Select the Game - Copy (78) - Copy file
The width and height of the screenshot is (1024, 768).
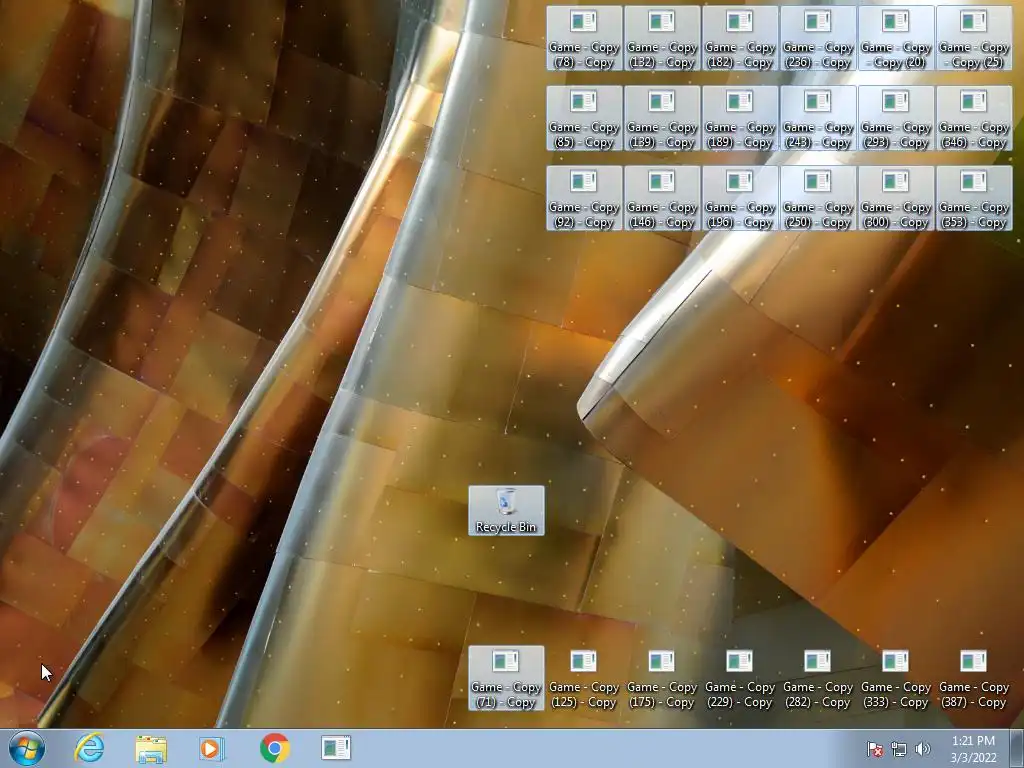584,38
